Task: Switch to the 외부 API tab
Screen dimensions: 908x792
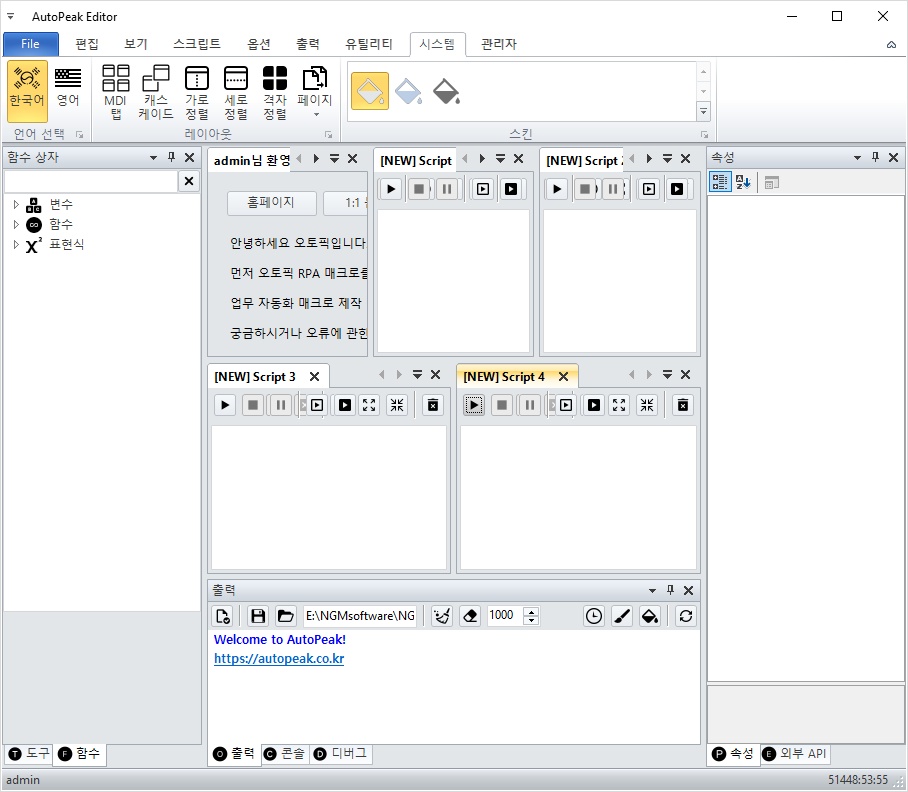Action: tap(794, 754)
